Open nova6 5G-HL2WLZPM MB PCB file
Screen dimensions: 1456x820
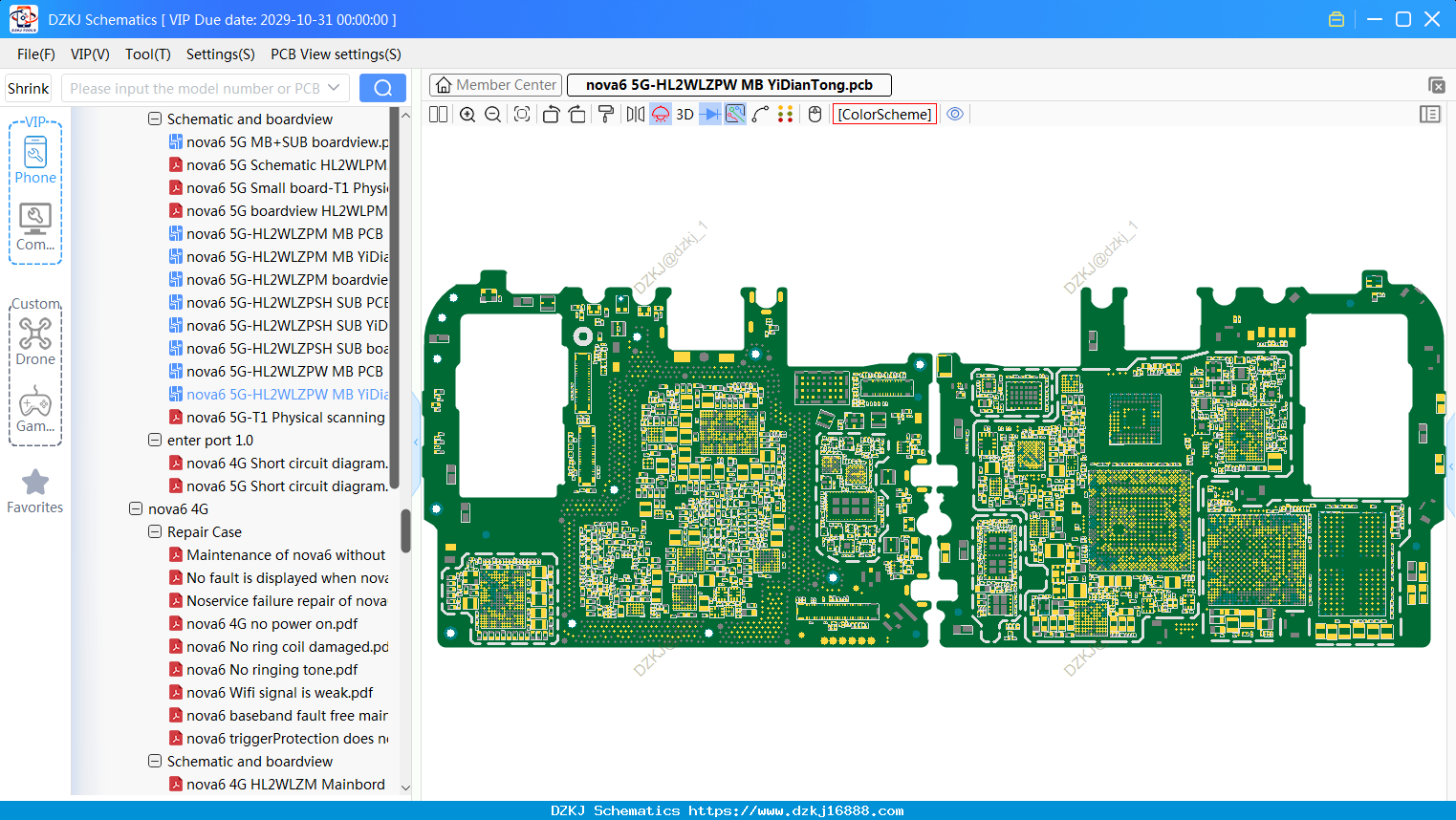tap(276, 234)
